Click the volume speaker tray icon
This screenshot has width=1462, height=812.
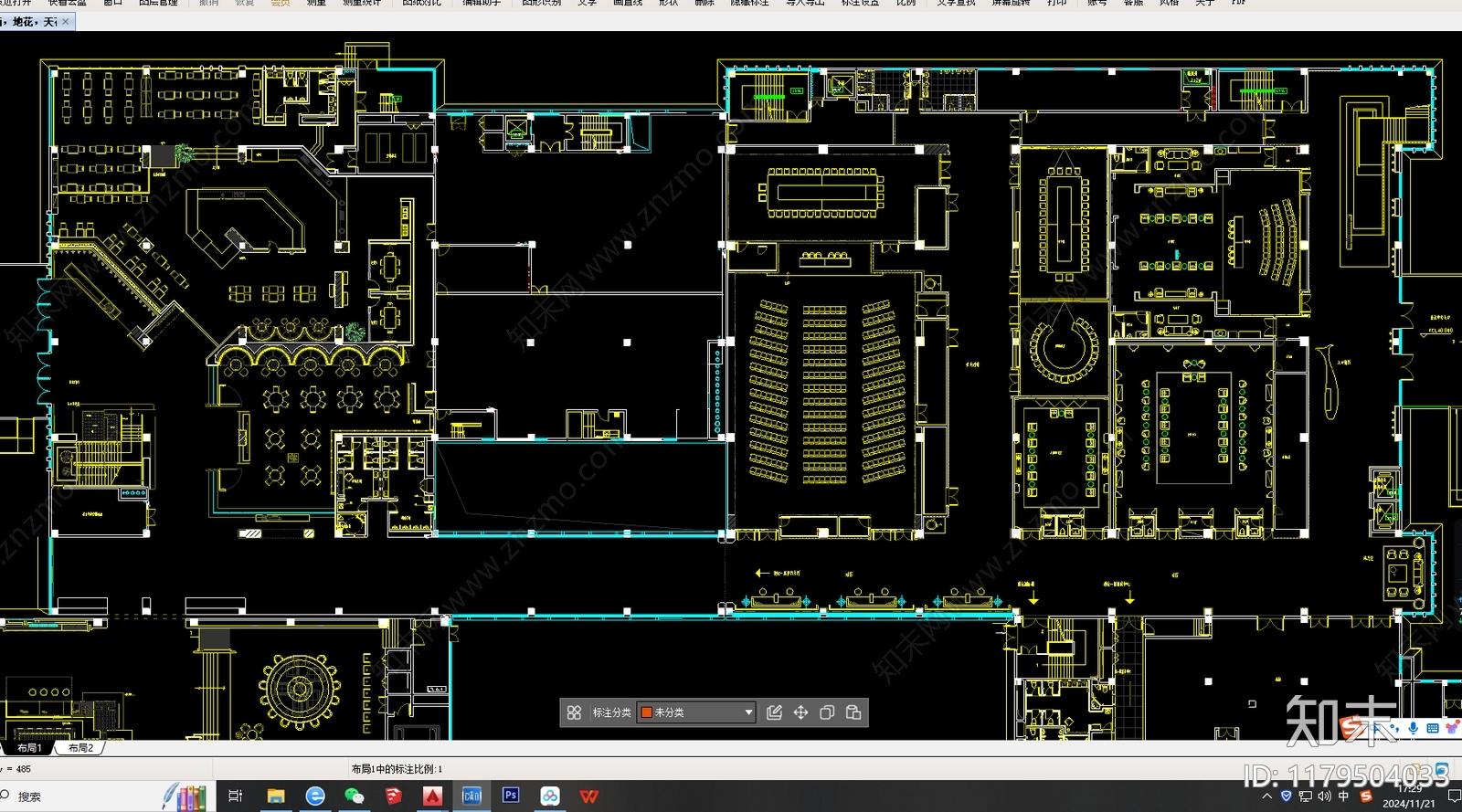[x=1324, y=796]
